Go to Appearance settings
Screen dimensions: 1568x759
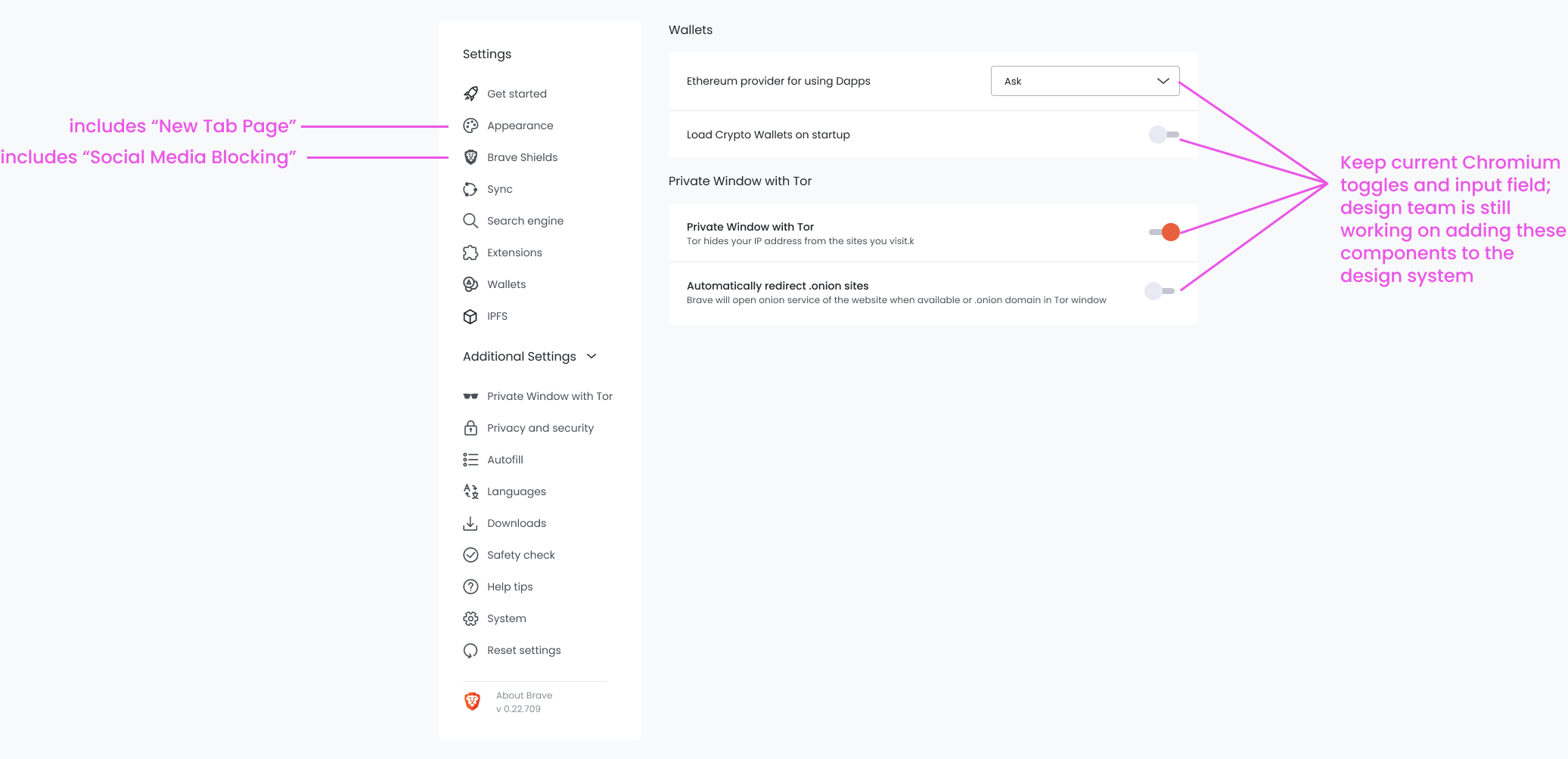point(520,125)
